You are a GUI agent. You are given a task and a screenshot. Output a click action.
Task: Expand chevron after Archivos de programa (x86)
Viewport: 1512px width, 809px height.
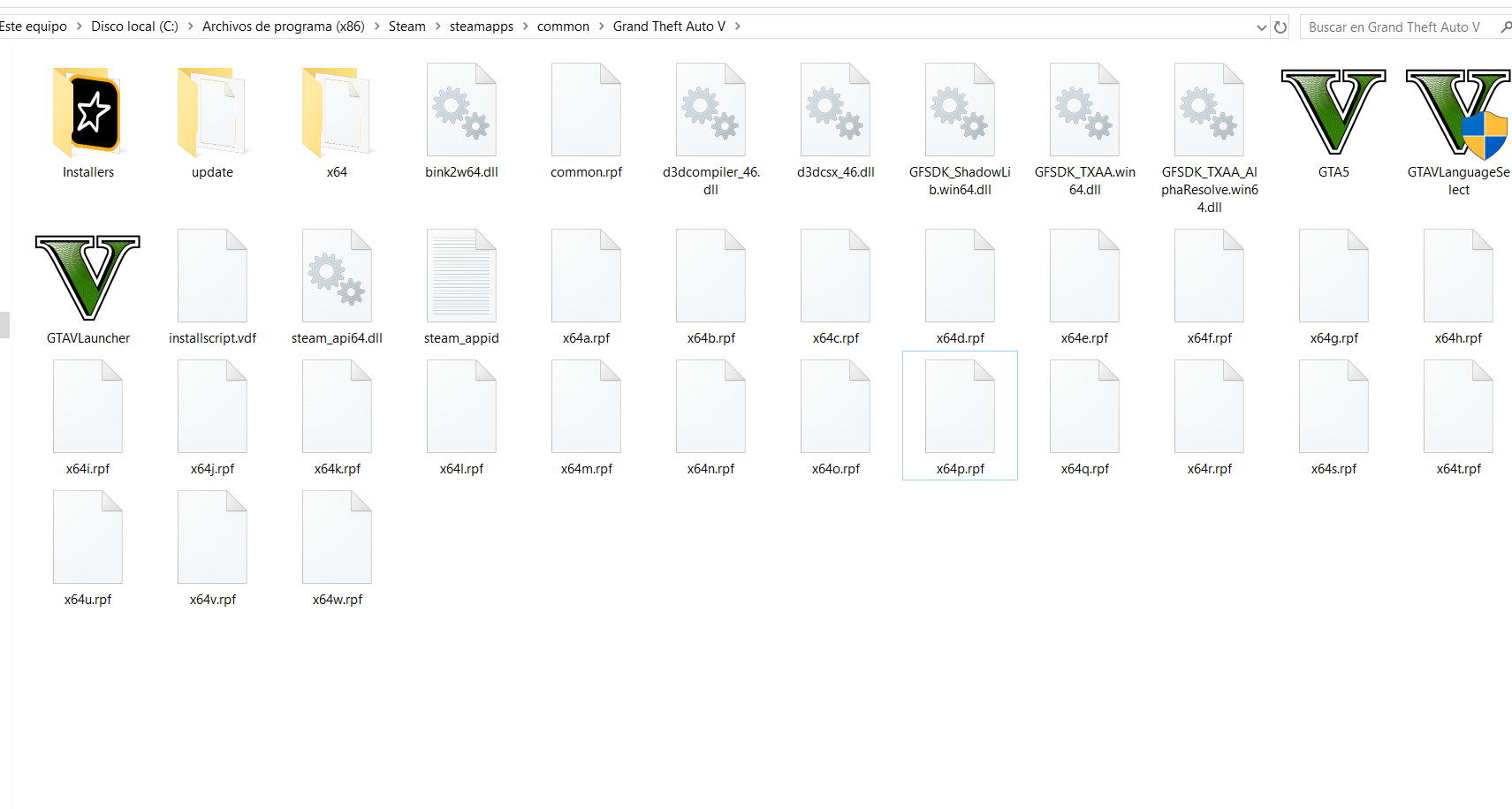tap(376, 26)
